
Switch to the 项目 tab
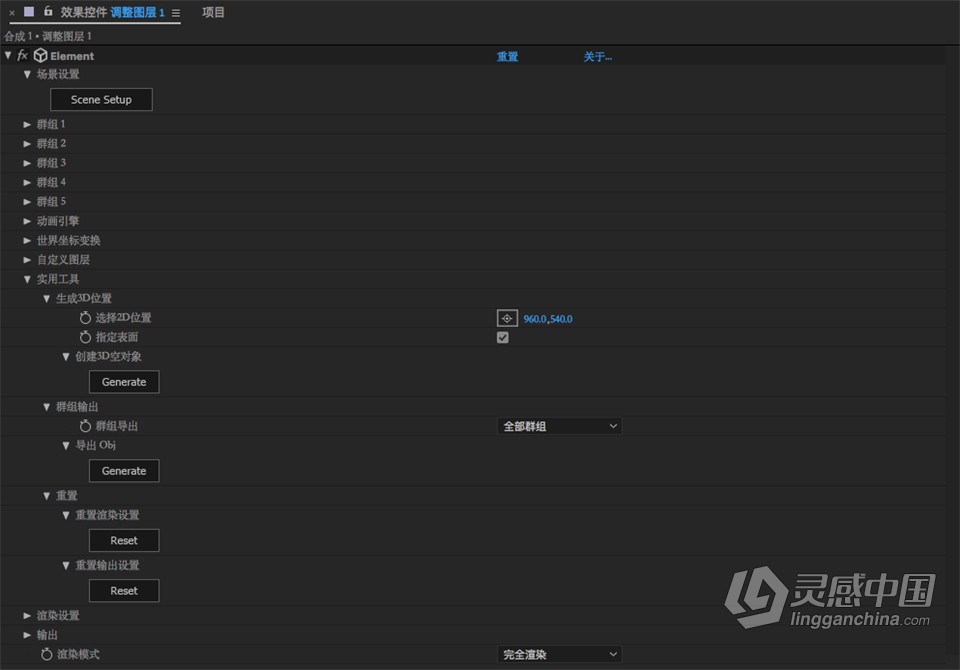(213, 12)
